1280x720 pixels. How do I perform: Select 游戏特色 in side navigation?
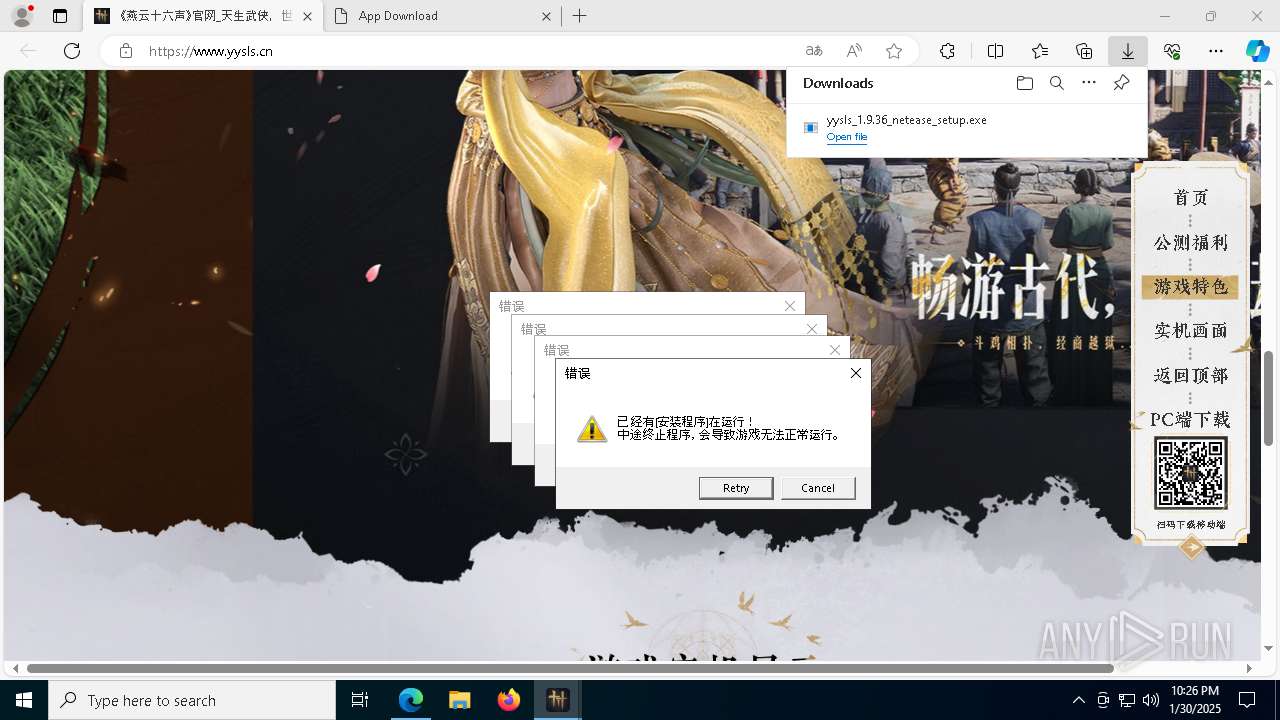[1191, 287]
